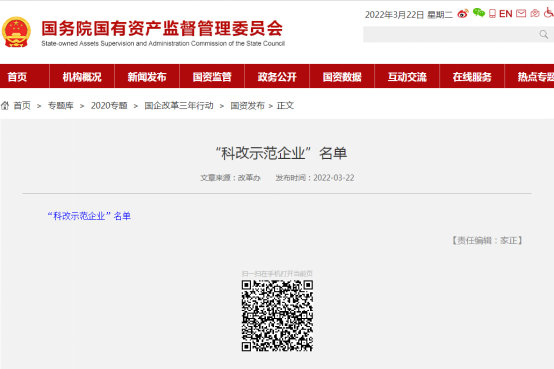
Task: Open the blue “科改示范企业”名单 link
Action: 89,216
